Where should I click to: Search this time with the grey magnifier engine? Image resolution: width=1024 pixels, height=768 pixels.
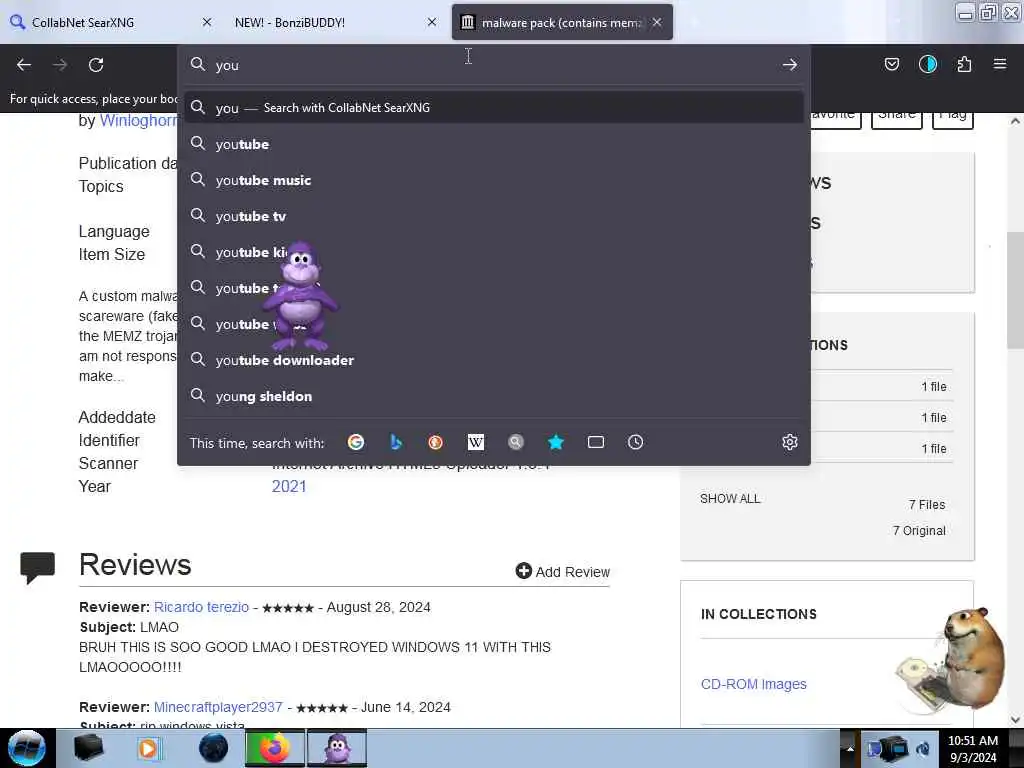tap(516, 442)
